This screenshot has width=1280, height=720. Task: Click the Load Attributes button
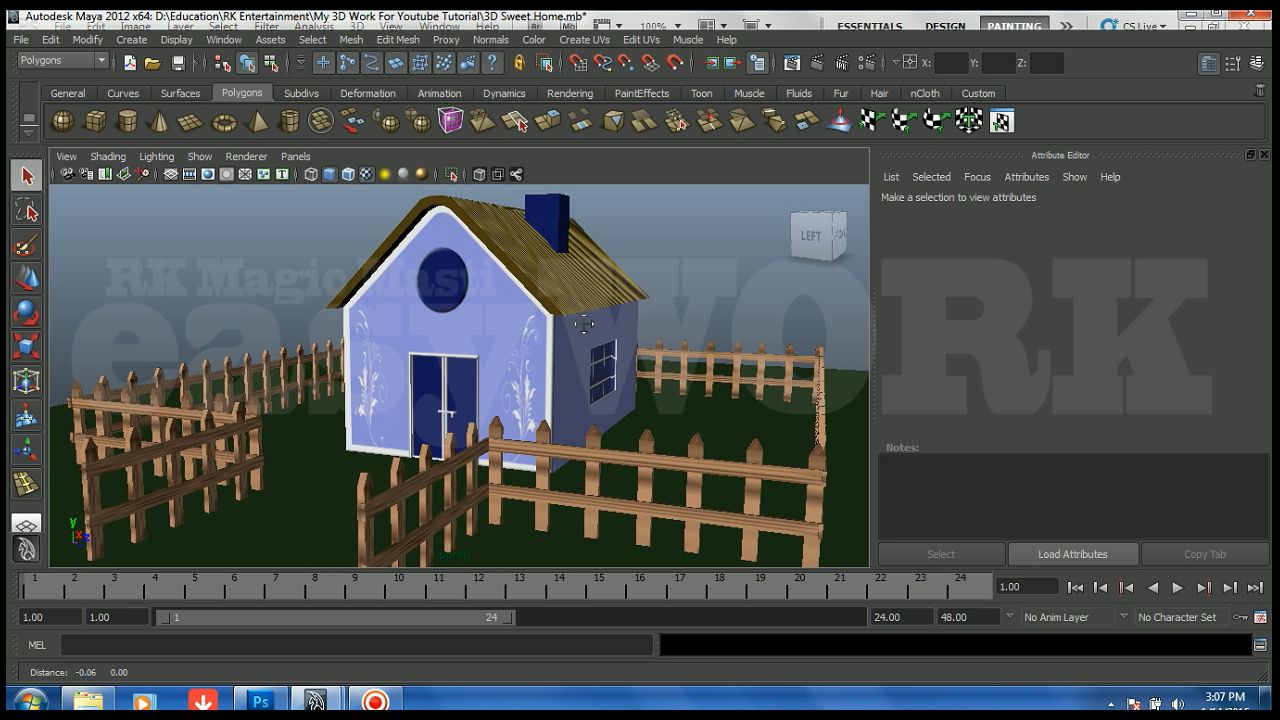(1072, 554)
